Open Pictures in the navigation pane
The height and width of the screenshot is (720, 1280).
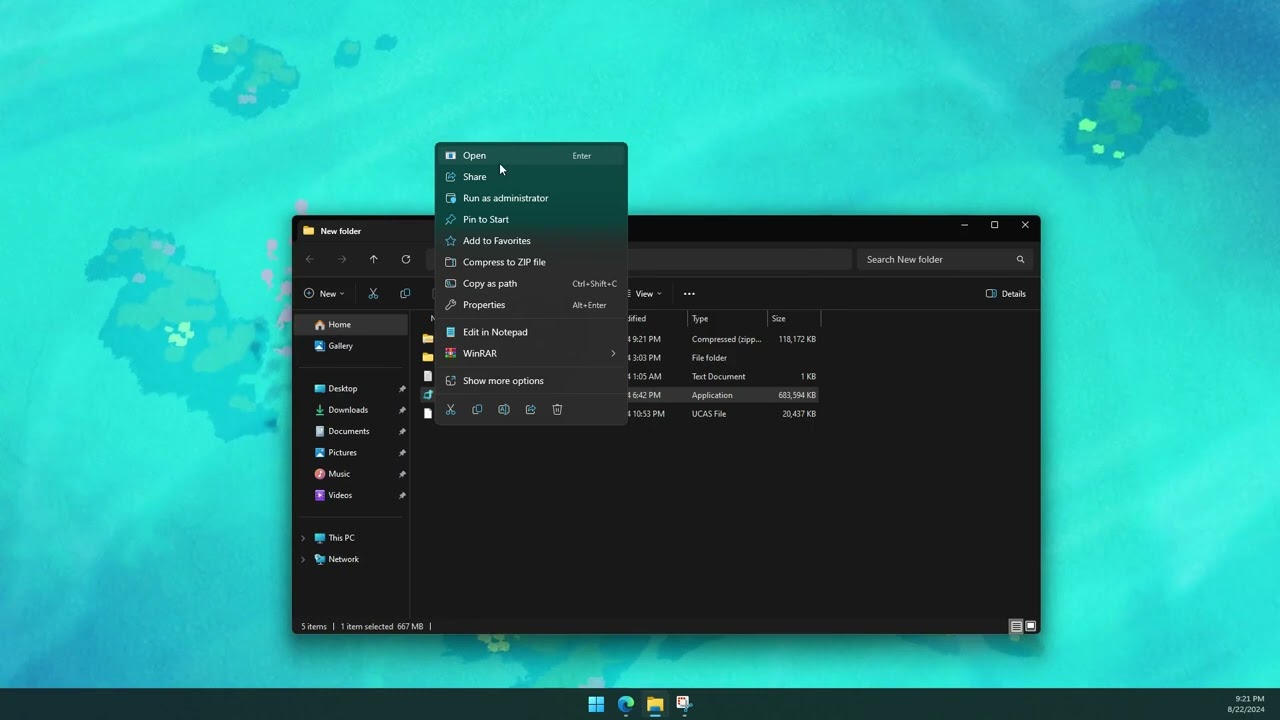pos(351,453)
